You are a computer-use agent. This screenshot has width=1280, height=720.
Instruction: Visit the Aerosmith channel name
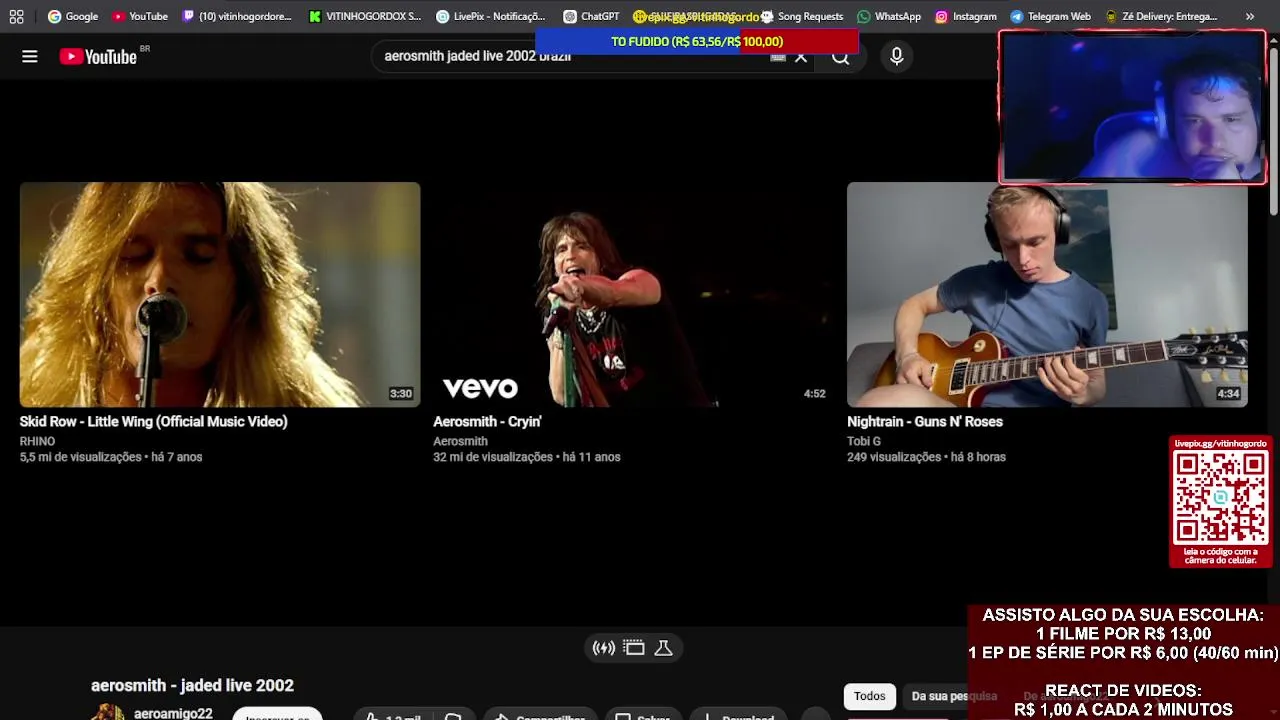pyautogui.click(x=460, y=441)
